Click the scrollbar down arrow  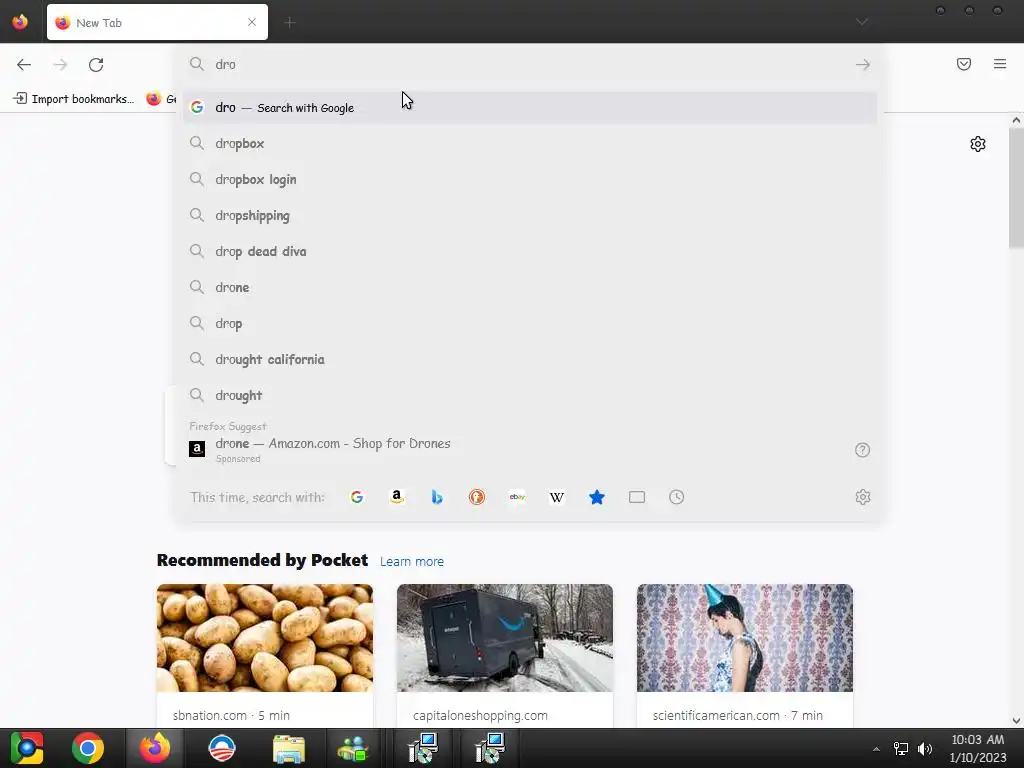[1016, 721]
